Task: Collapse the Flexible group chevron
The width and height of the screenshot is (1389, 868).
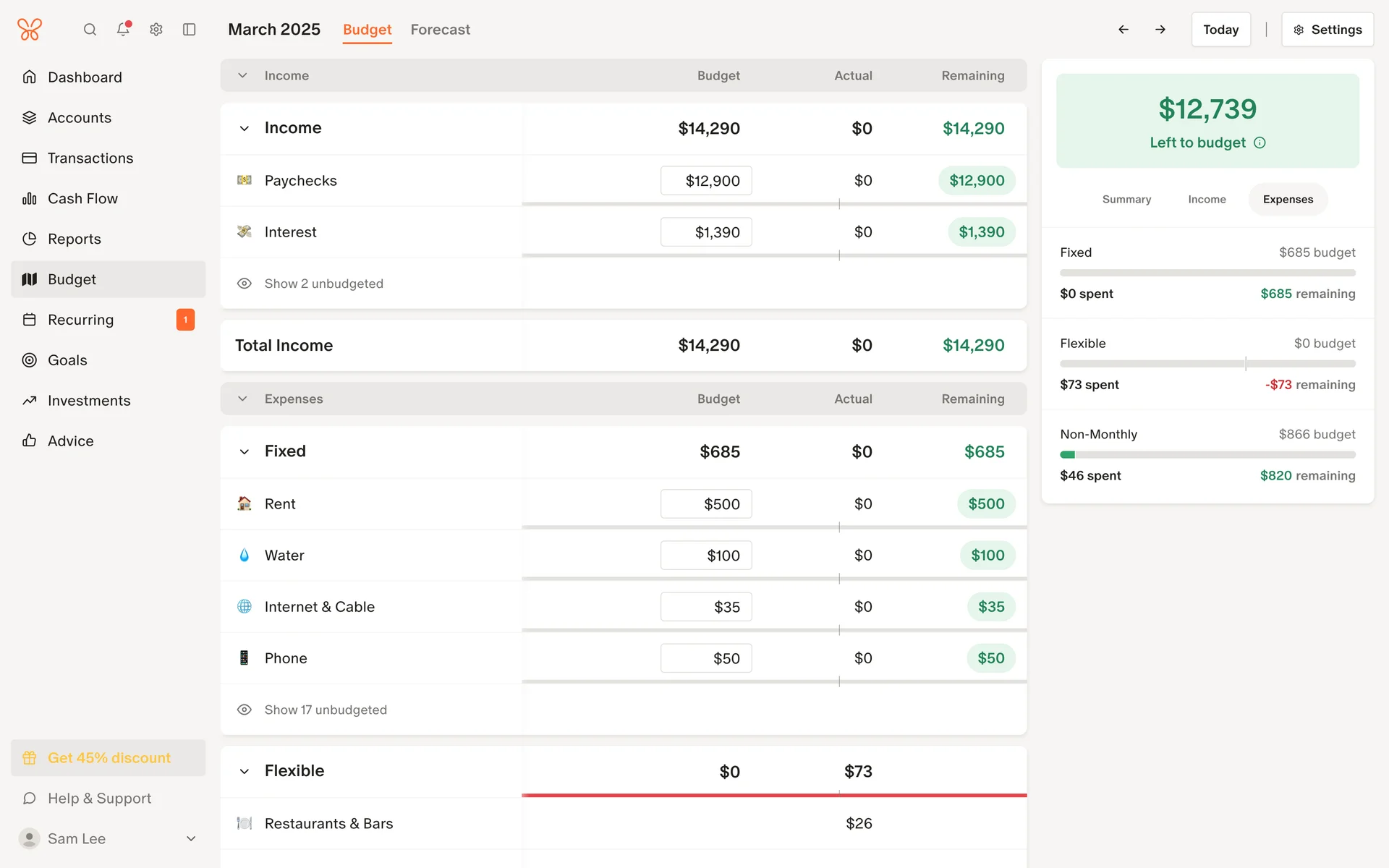Action: pyautogui.click(x=245, y=772)
